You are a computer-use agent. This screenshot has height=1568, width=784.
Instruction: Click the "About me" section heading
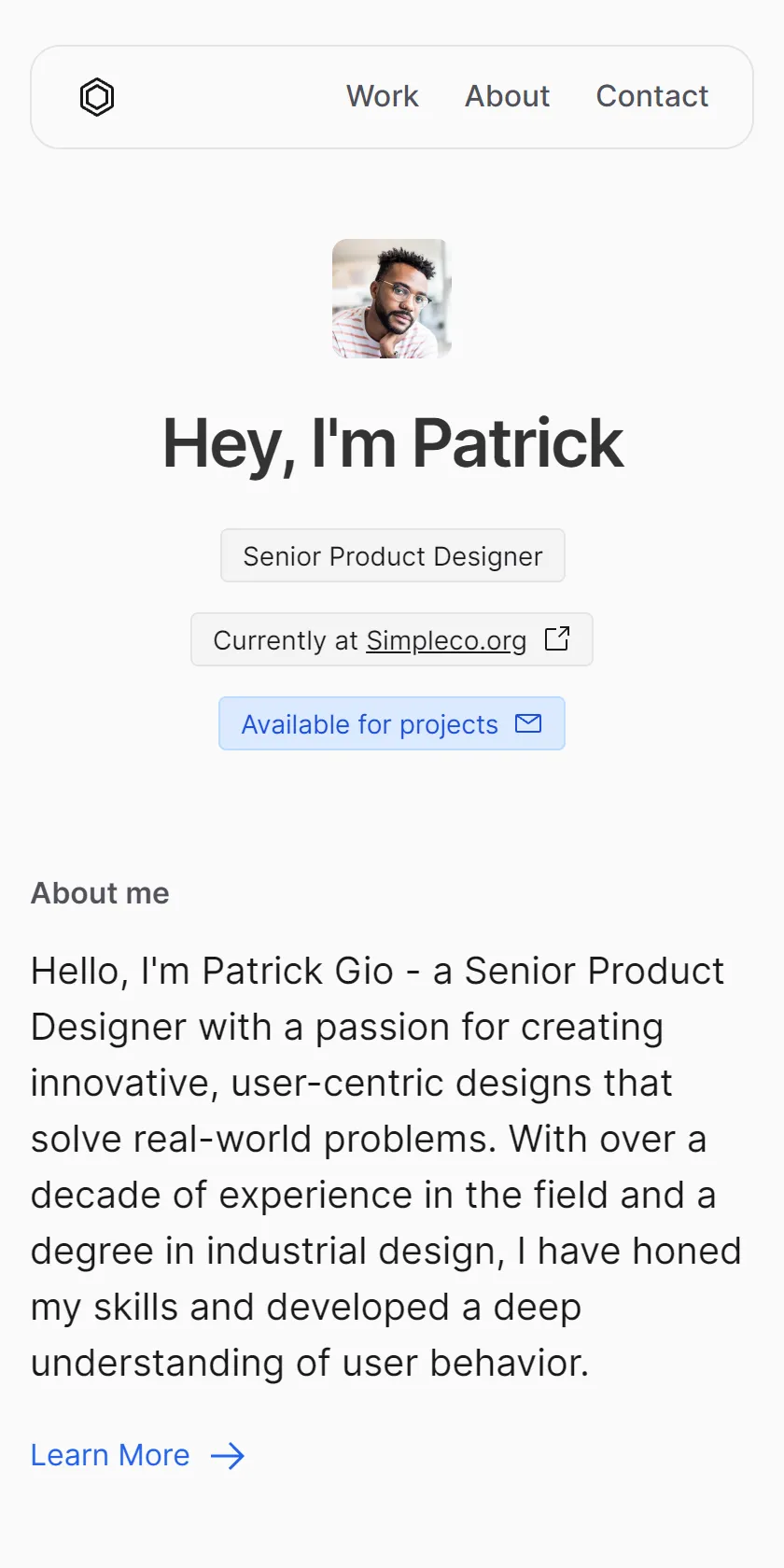pos(100,893)
